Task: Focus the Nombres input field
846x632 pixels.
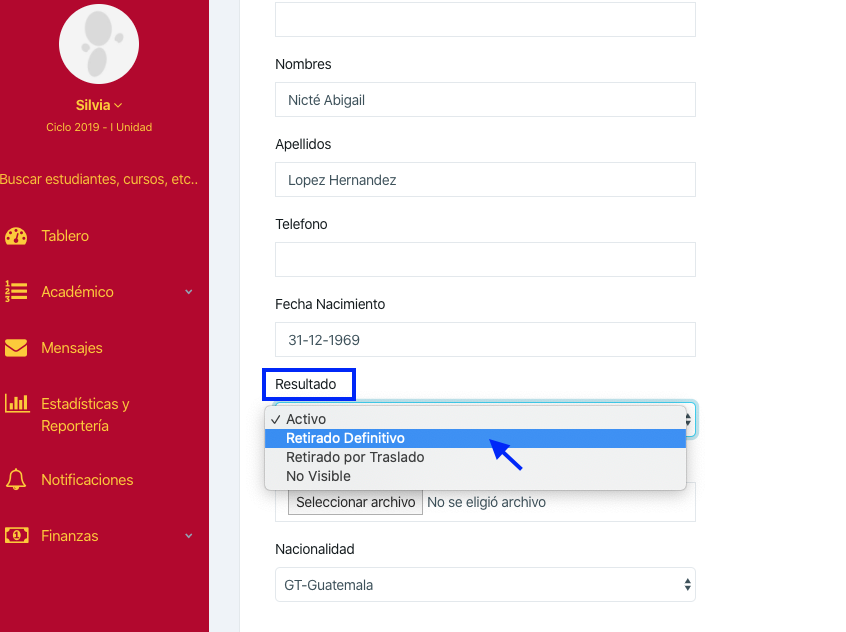Action: [x=485, y=100]
